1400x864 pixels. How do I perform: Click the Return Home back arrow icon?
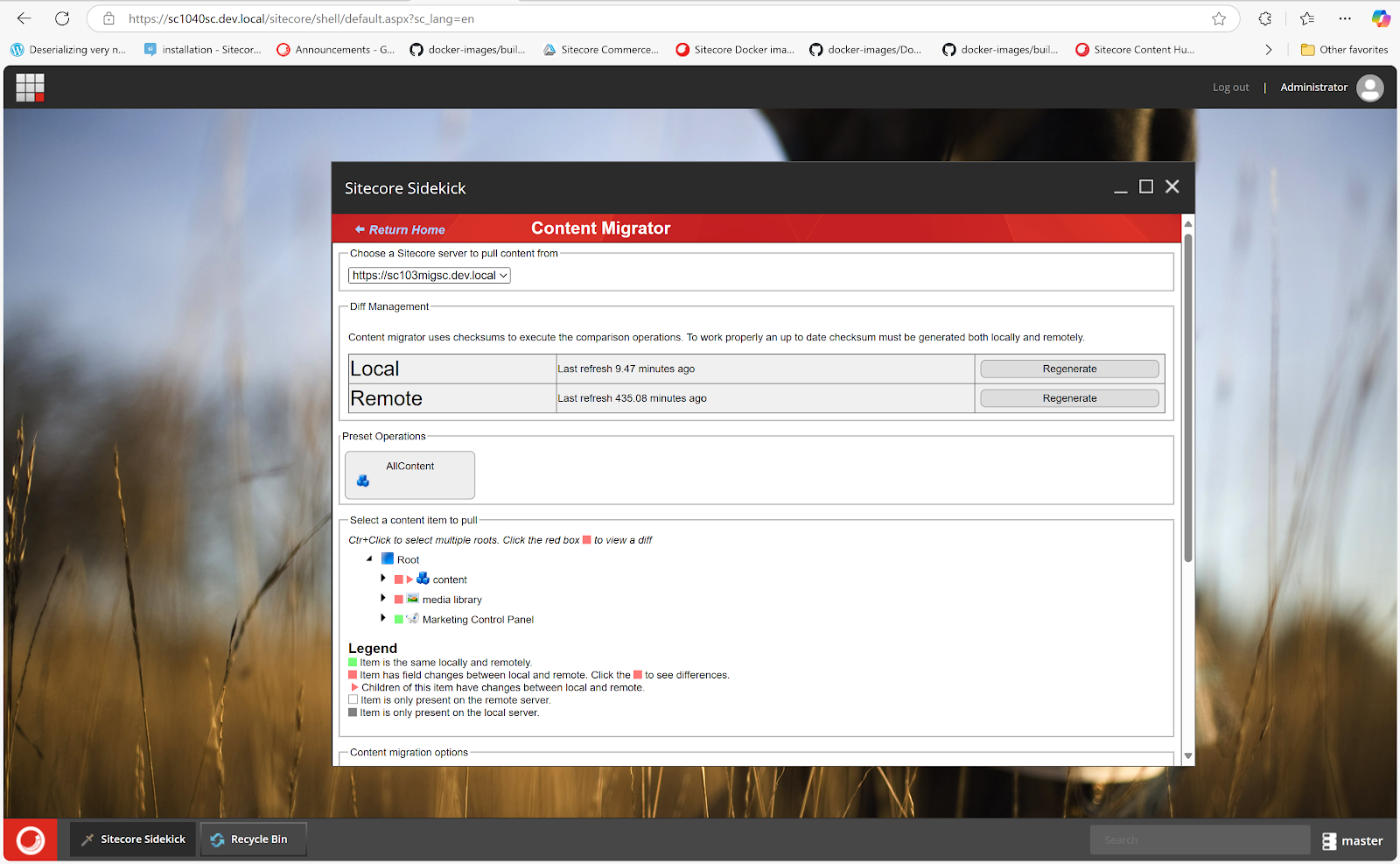[x=360, y=229]
